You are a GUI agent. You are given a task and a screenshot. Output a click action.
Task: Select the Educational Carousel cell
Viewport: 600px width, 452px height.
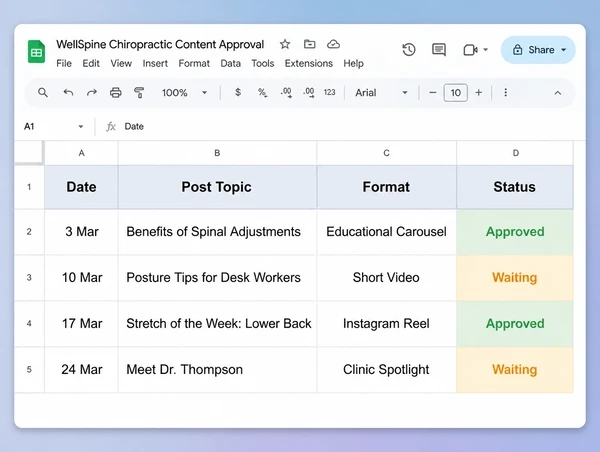pos(386,232)
